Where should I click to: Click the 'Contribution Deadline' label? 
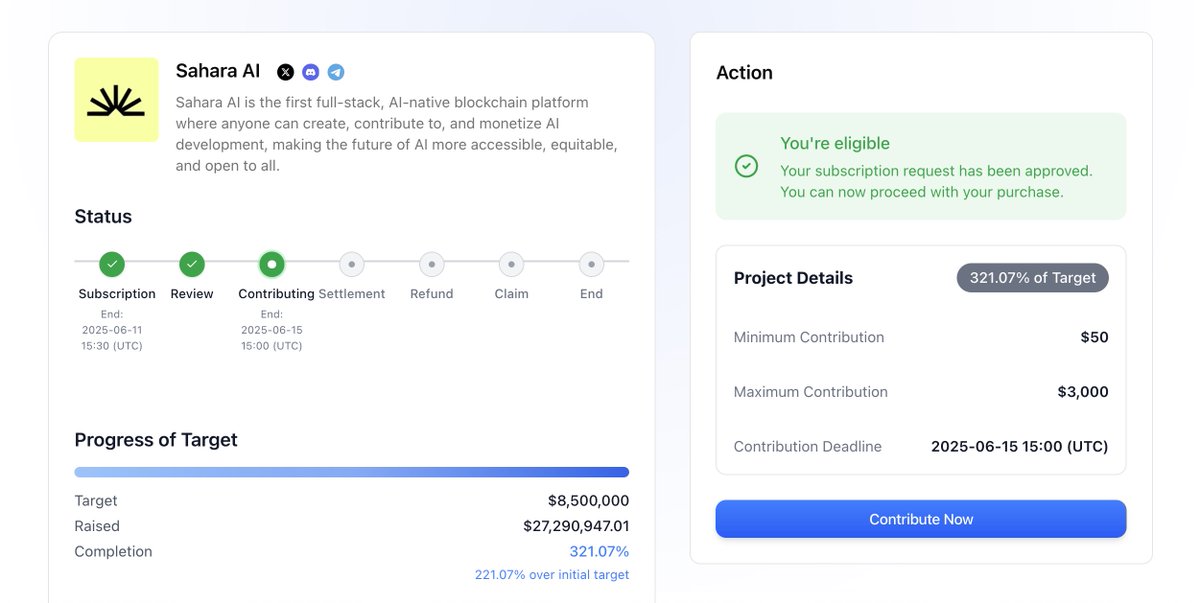808,447
